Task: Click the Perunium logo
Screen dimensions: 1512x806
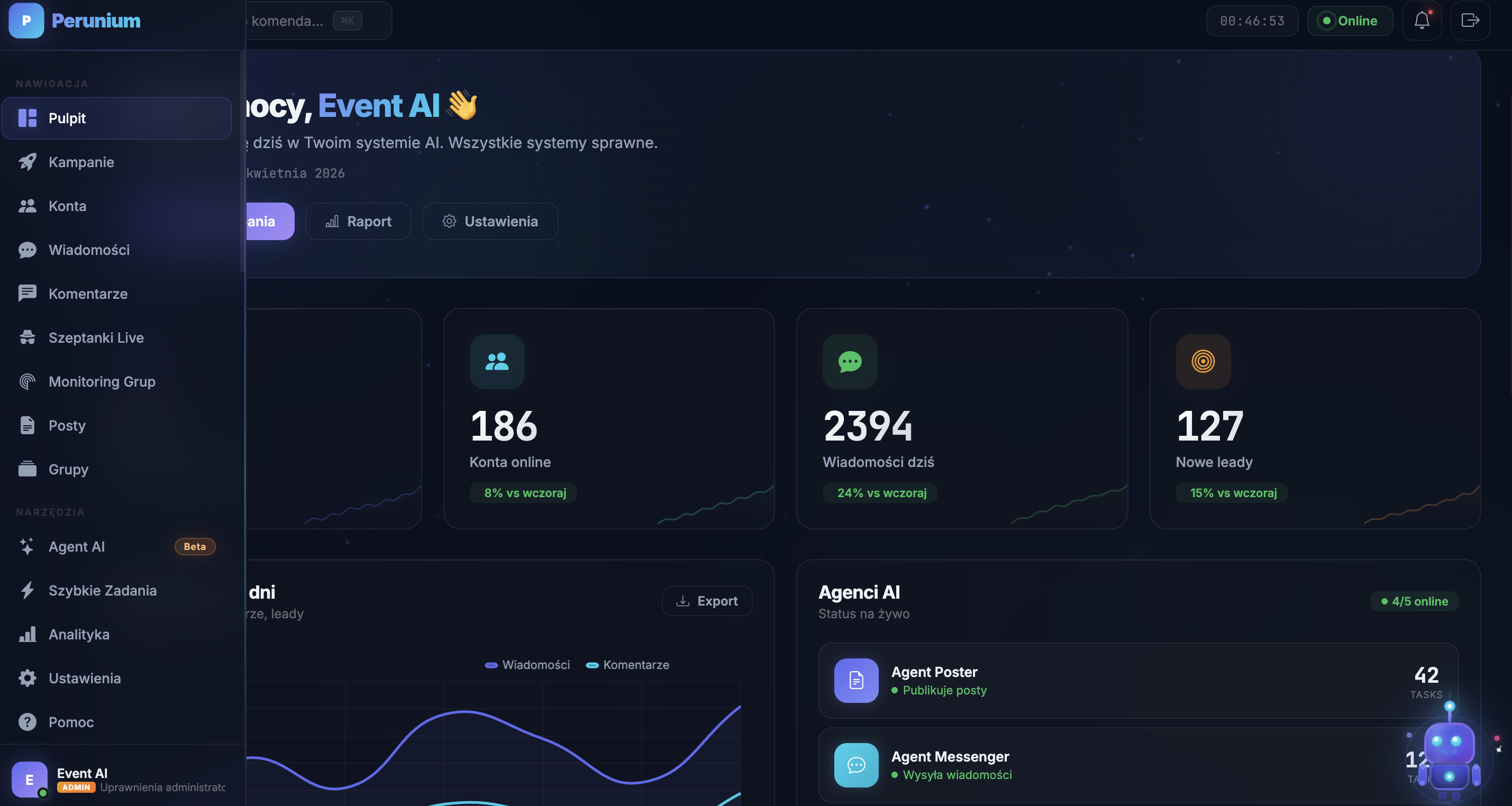Action: tap(26, 21)
